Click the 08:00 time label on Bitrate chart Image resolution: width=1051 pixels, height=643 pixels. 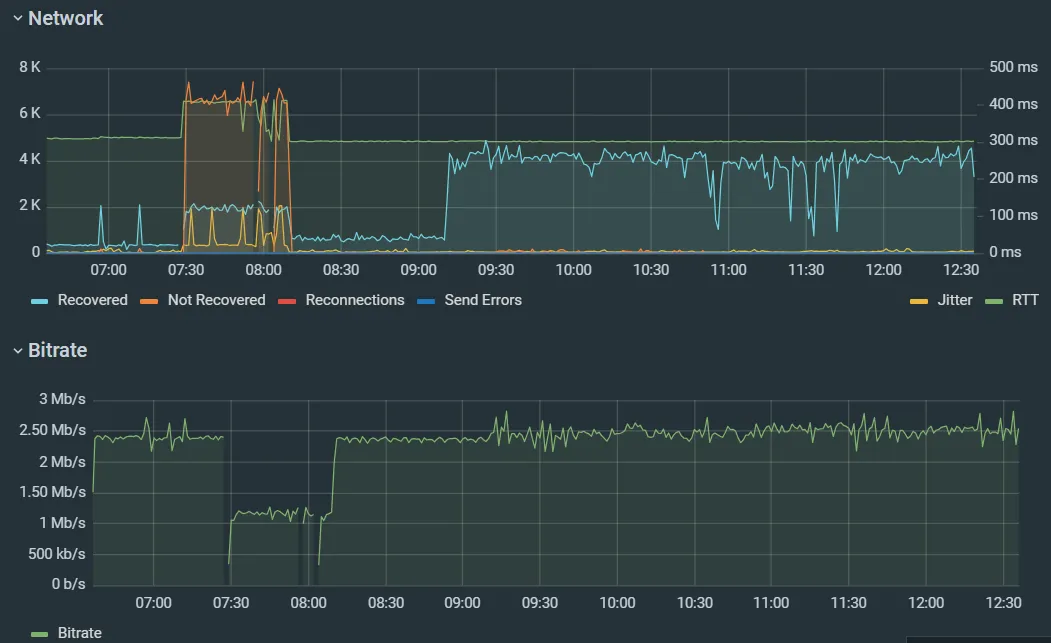click(308, 602)
